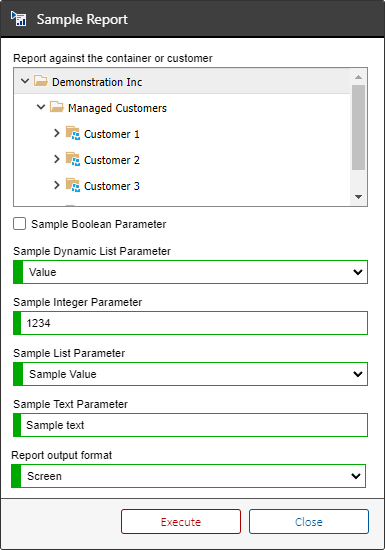Viewport: 385px width, 550px height.
Task: Click the Sample Integer Parameter field
Action: tap(190, 323)
